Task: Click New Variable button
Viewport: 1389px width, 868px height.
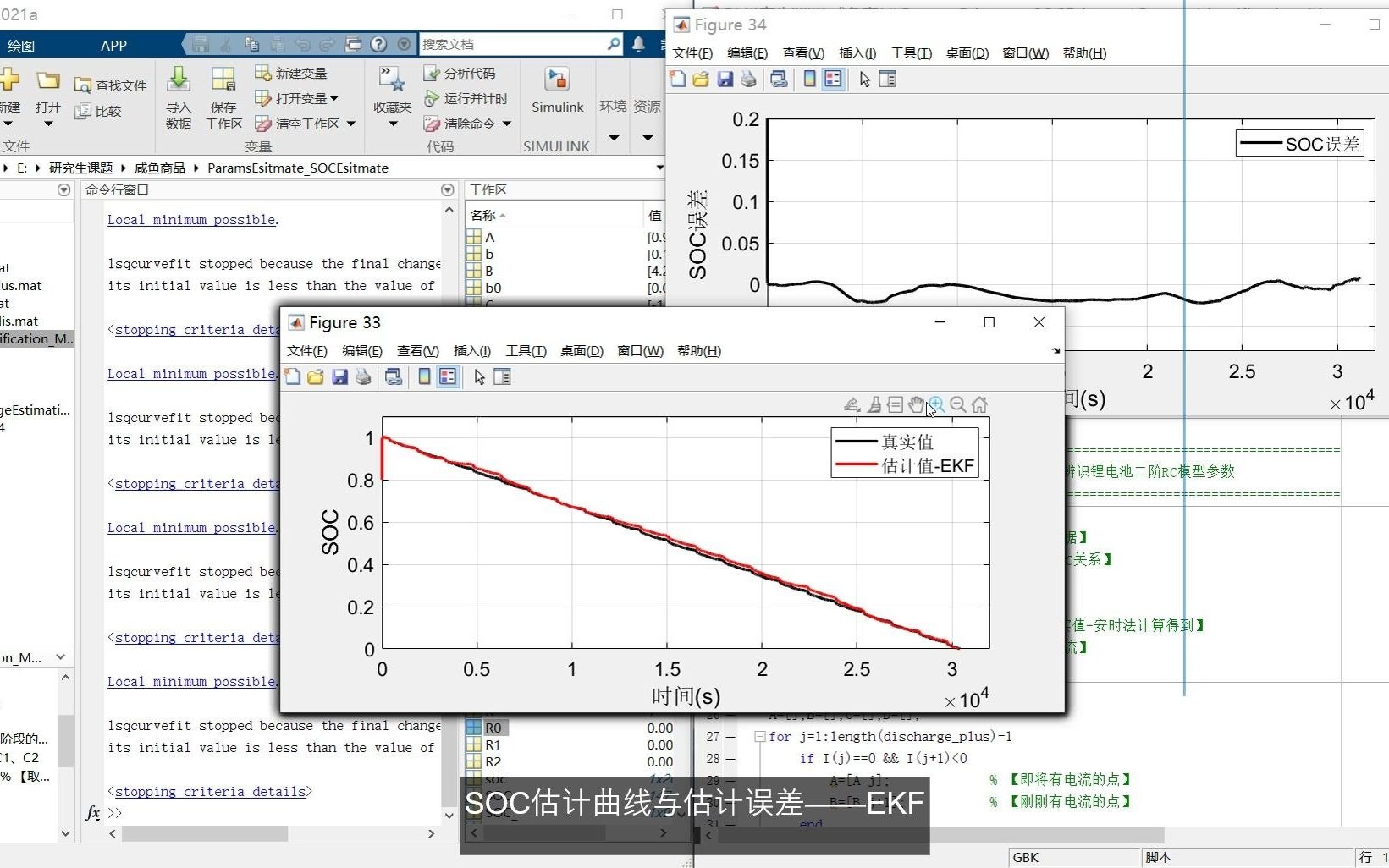Action: coord(291,74)
